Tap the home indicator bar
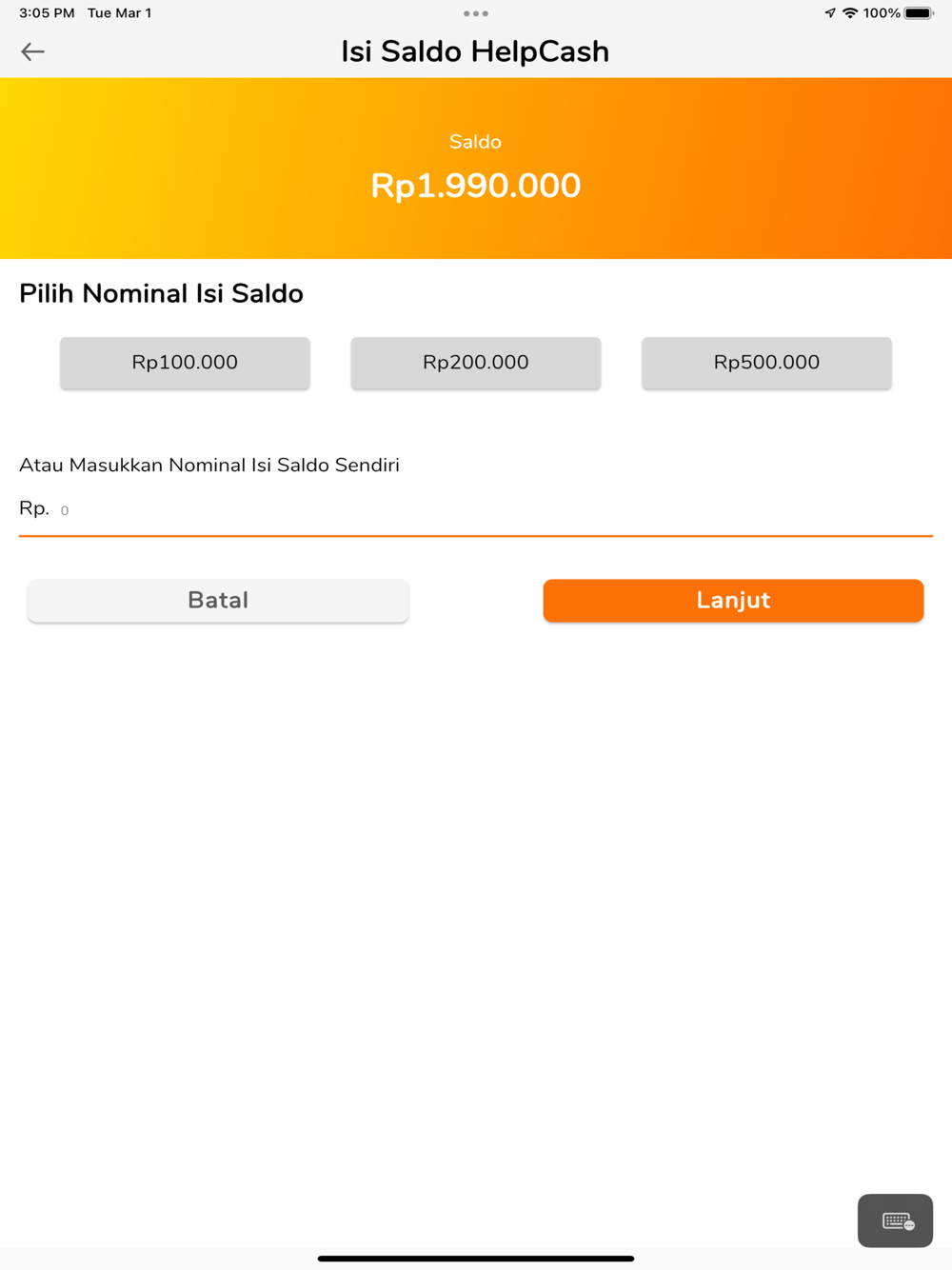 coord(476,1259)
